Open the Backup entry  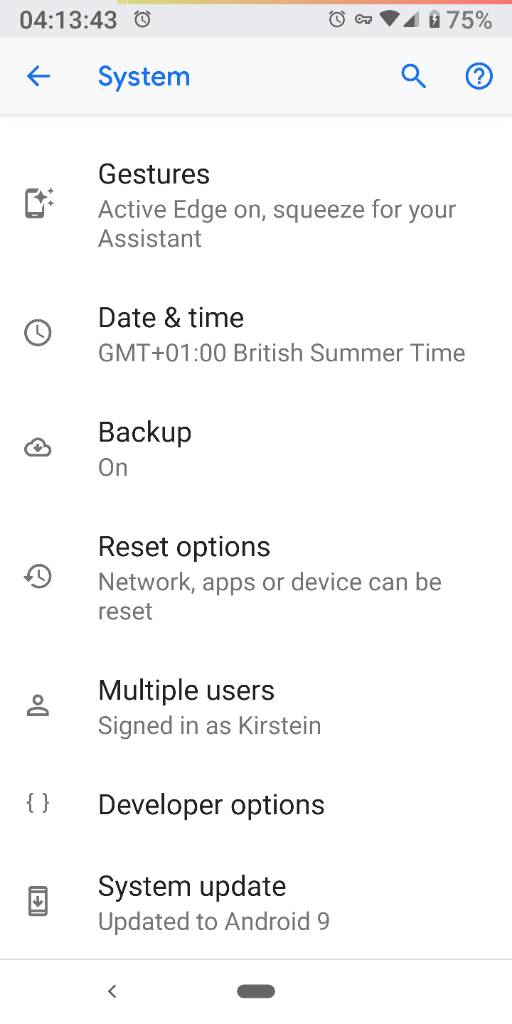coord(256,449)
